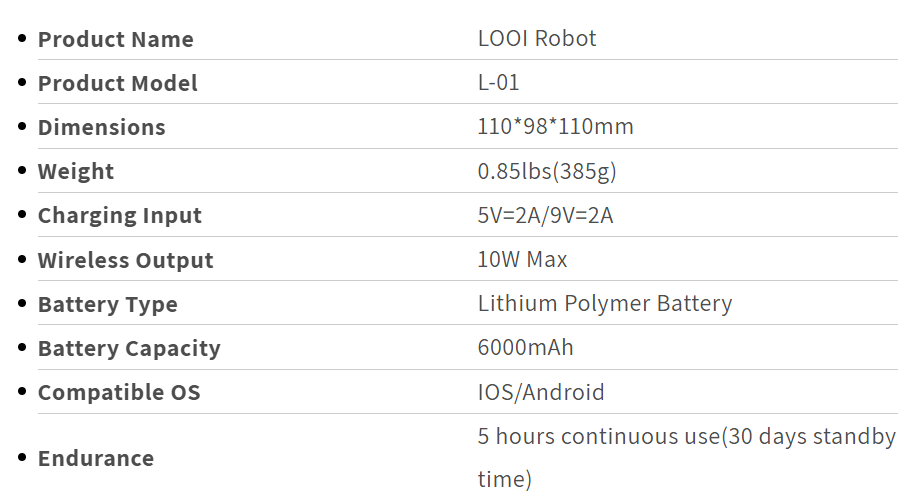
Task: Select the IOS/Android value text
Action: point(541,392)
